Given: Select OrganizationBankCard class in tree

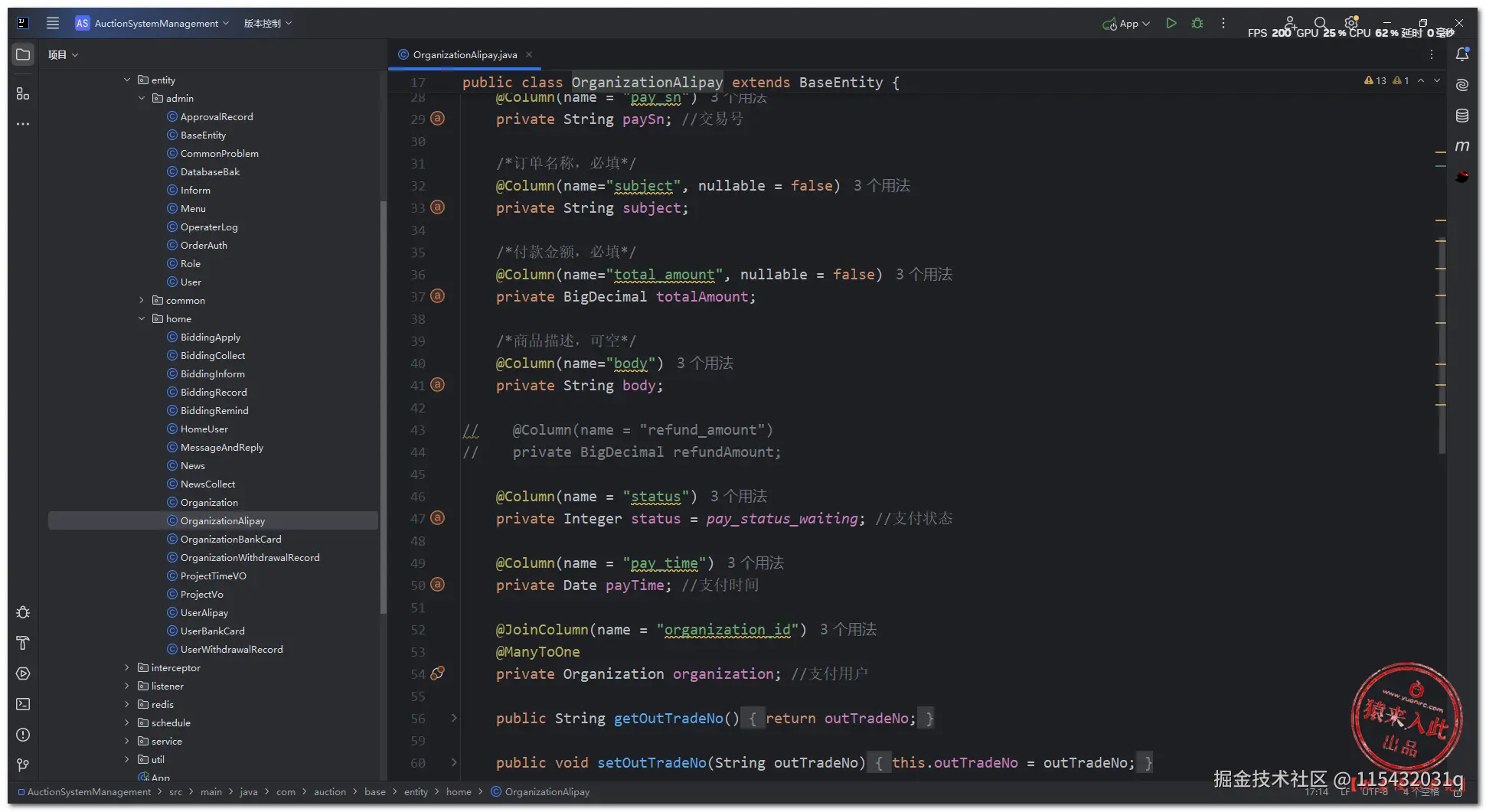Looking at the screenshot, I should click(230, 539).
